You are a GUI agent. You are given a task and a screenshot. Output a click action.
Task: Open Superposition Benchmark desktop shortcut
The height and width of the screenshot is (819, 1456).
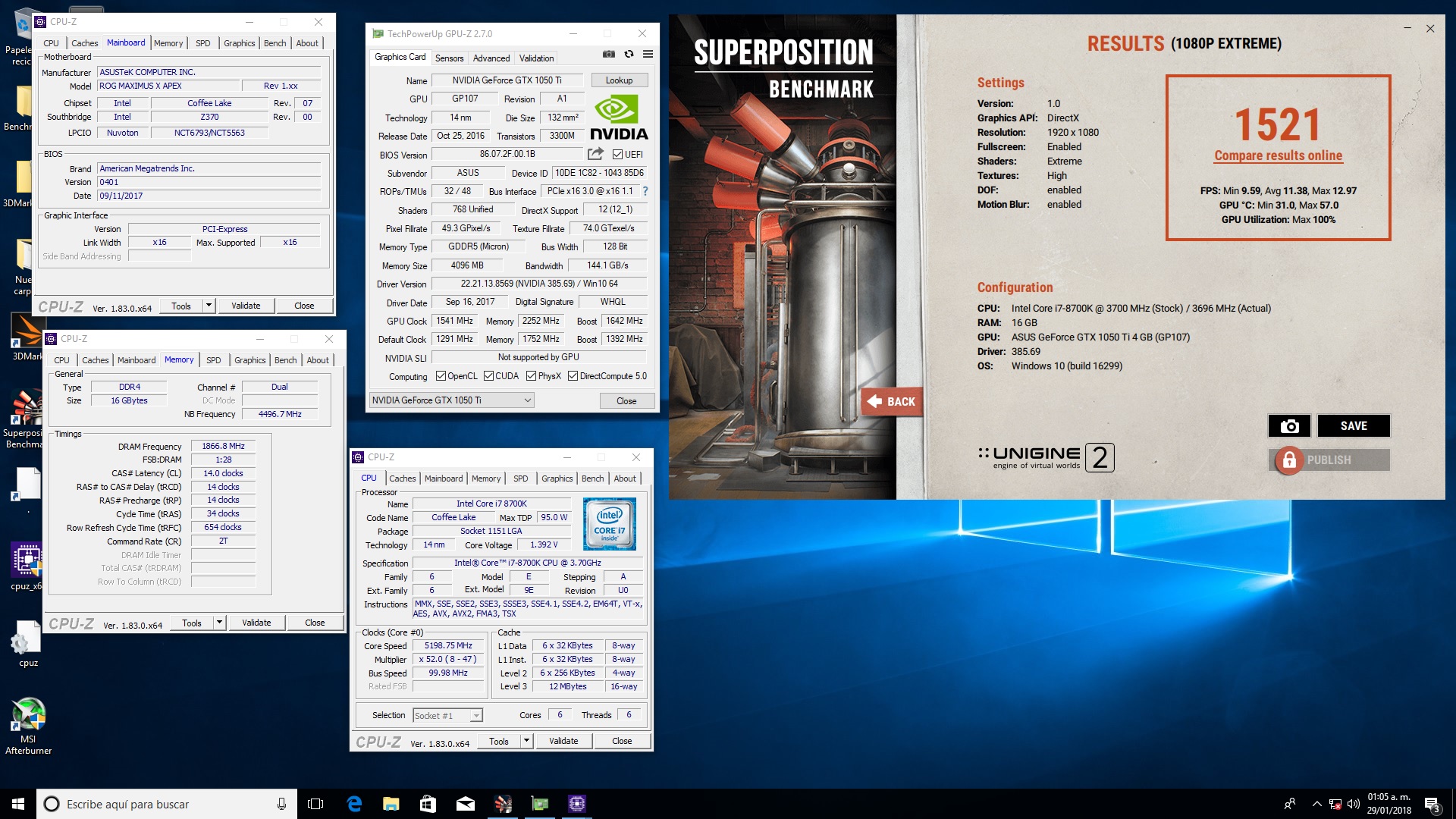point(27,419)
